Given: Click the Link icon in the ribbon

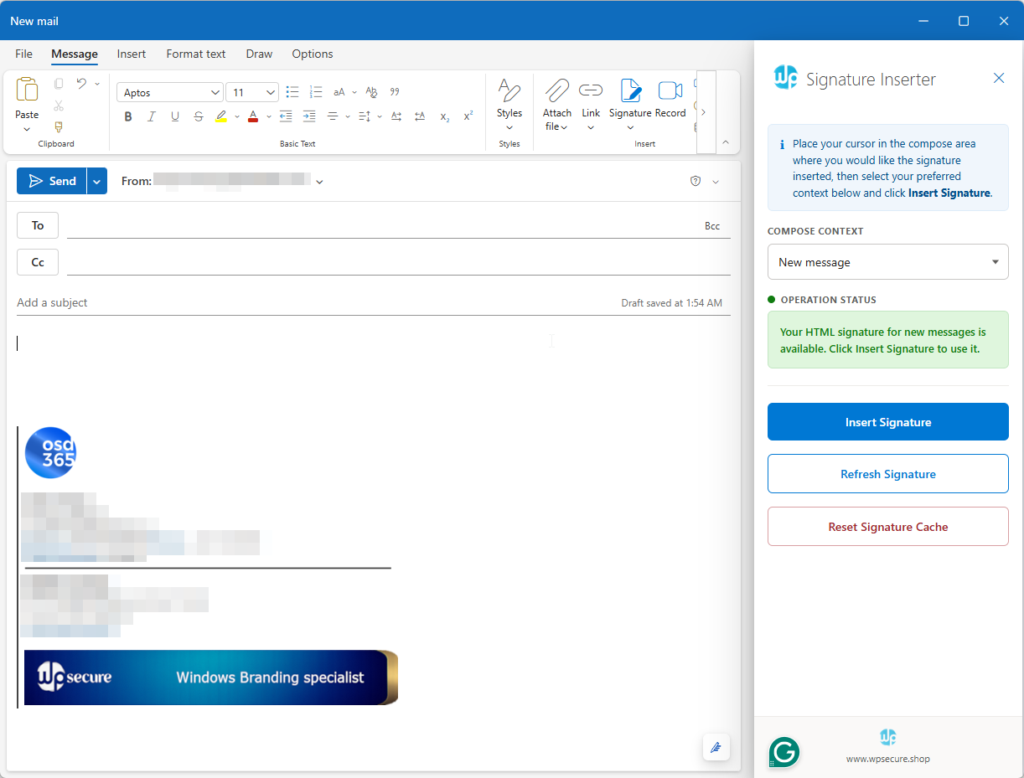Looking at the screenshot, I should pyautogui.click(x=591, y=91).
